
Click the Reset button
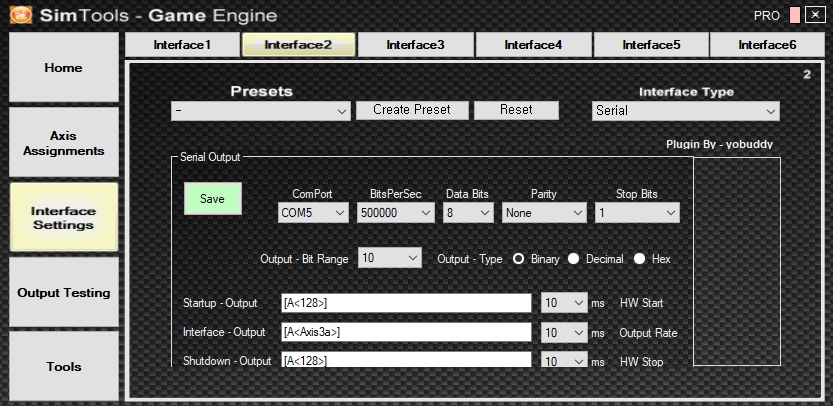tap(516, 110)
